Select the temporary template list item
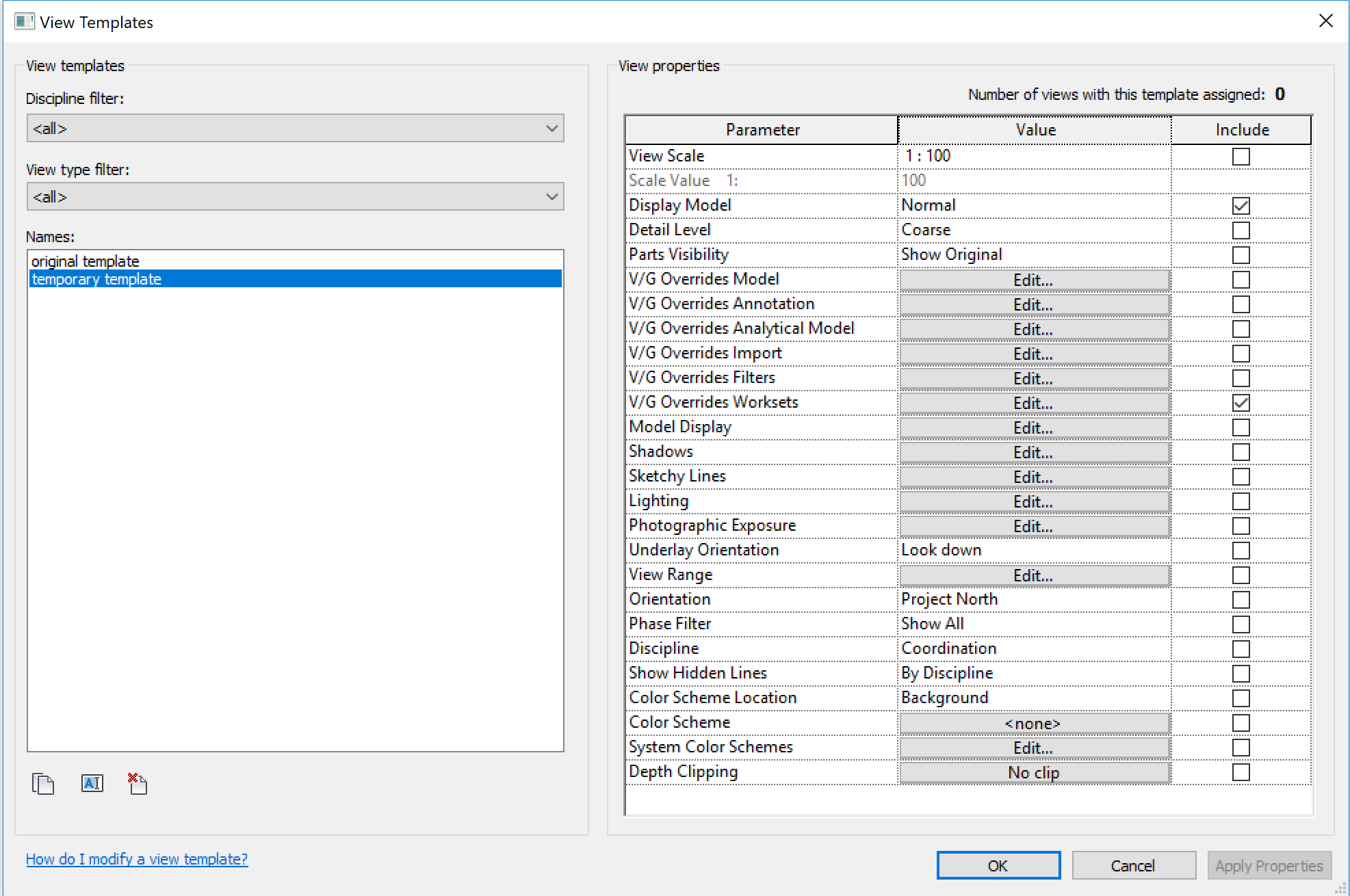Image resolution: width=1350 pixels, height=896 pixels. tap(96, 279)
